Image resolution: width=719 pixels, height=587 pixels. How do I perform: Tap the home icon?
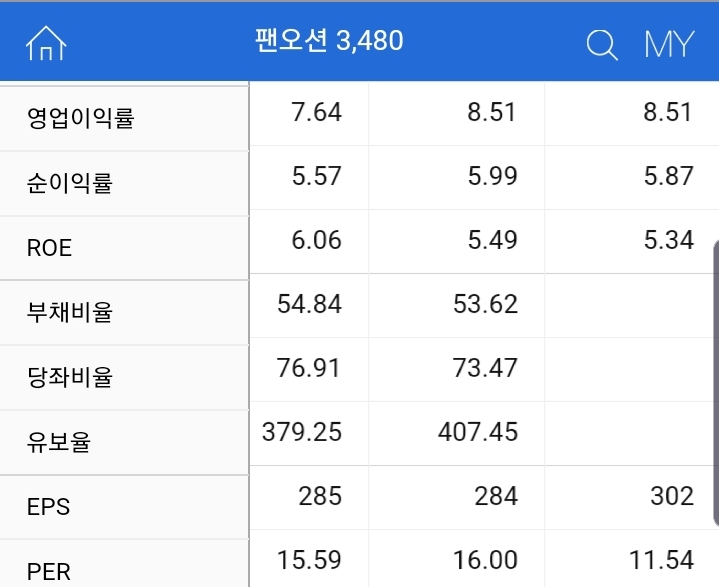pos(46,42)
